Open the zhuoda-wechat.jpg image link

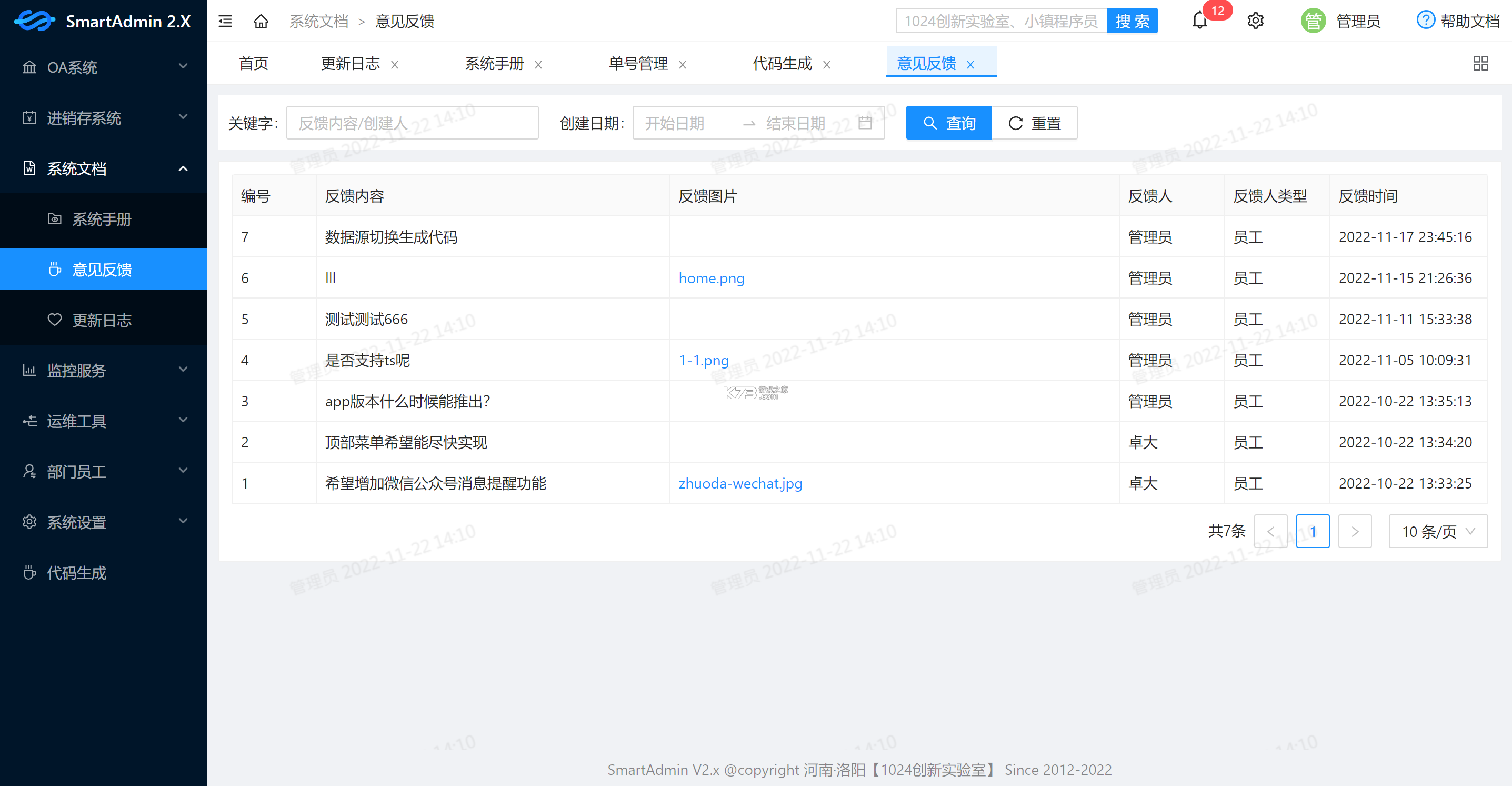tap(740, 483)
